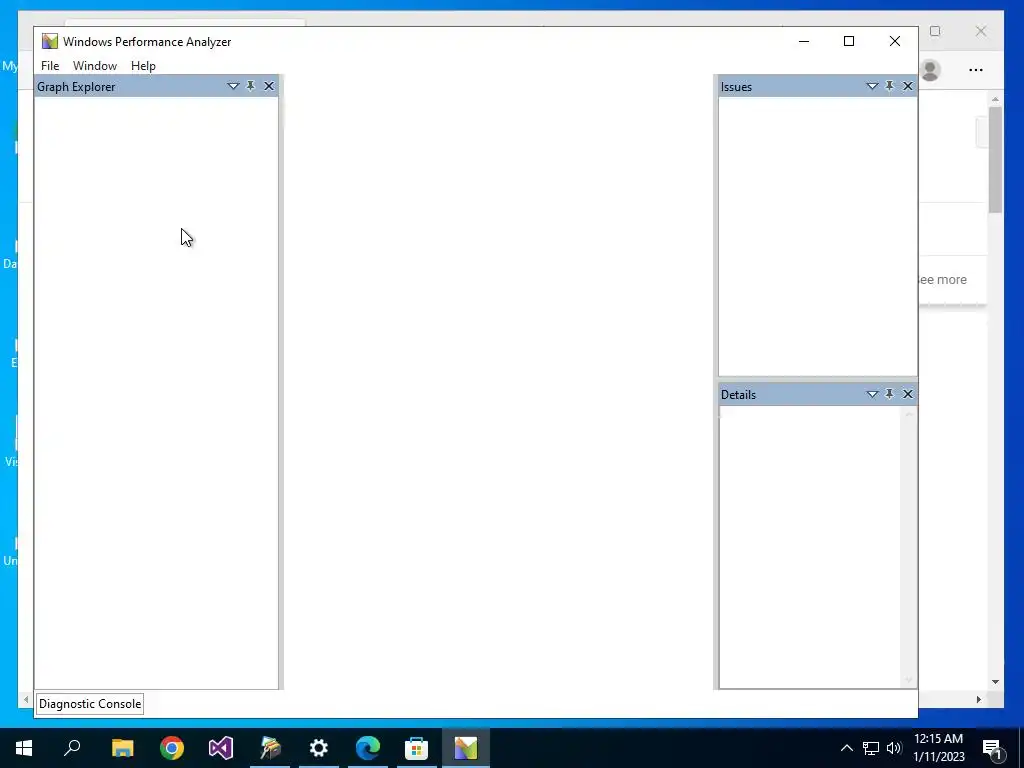Open File Explorer from the taskbar
This screenshot has width=1024, height=768.
point(122,748)
